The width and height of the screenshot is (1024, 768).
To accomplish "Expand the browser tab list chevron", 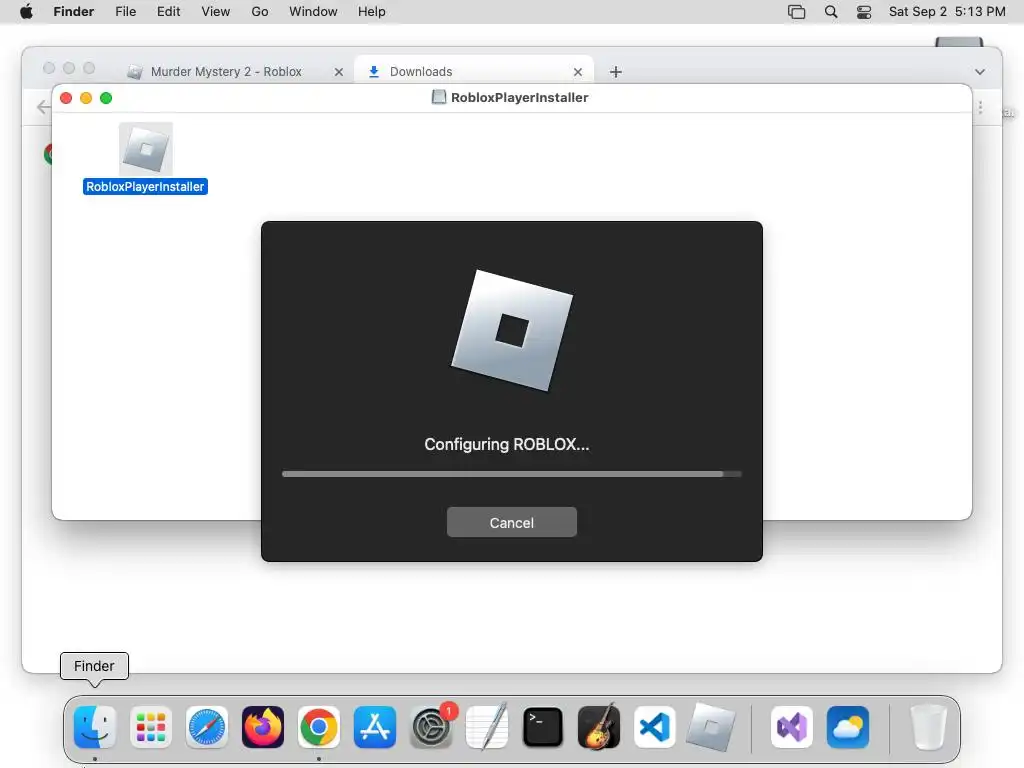I will pos(980,72).
